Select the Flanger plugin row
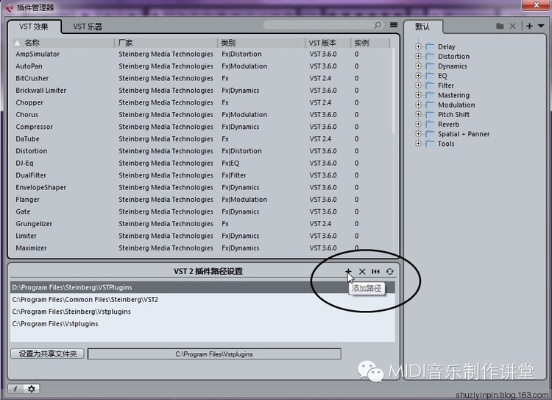Viewport: 552px width, 400px height. click(x=201, y=200)
